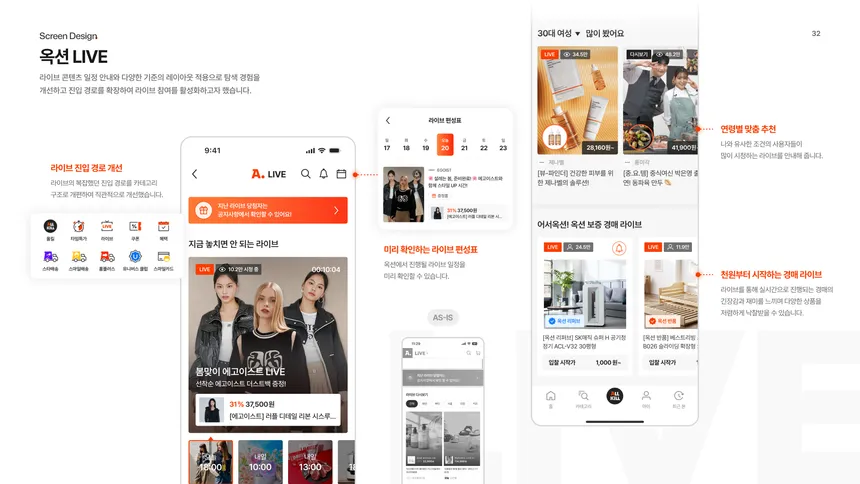Image resolution: width=860 pixels, height=484 pixels.
Task: Click the 어서옥션! 옥션 보증 경매 라이브 heading
Action: click(590, 224)
